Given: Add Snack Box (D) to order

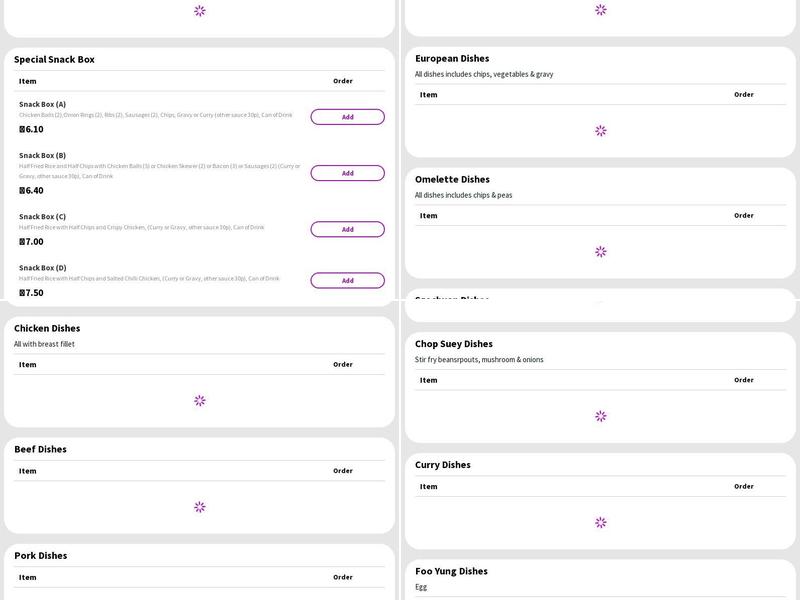Looking at the screenshot, I should [x=347, y=280].
